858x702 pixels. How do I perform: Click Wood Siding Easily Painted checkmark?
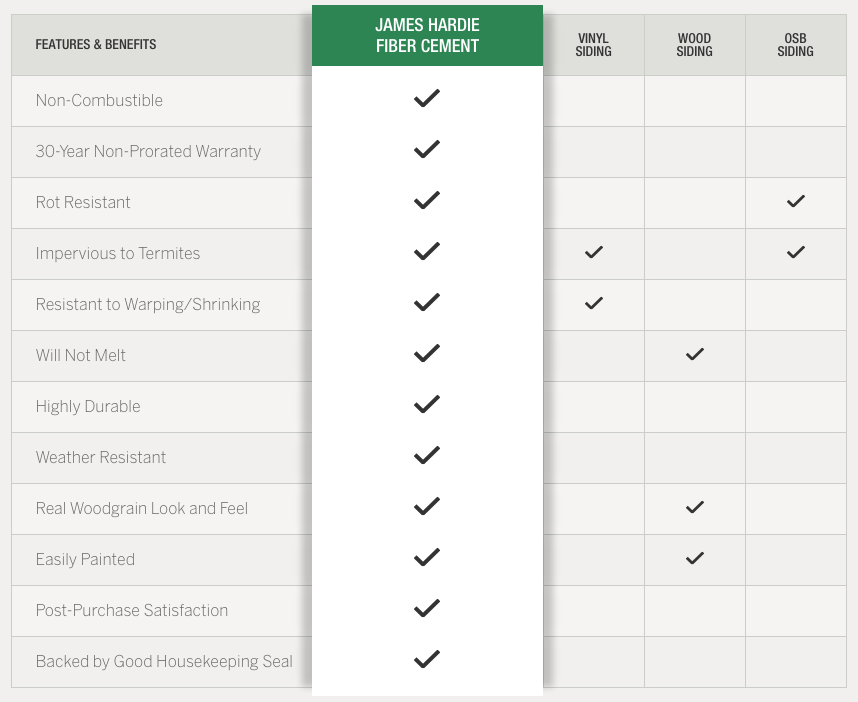pyautogui.click(x=694, y=558)
